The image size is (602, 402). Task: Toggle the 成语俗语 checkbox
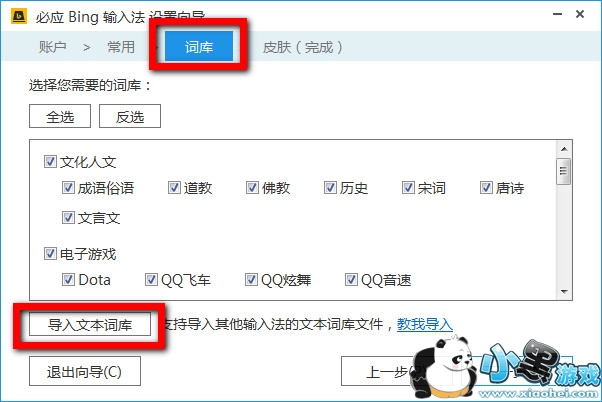point(68,188)
